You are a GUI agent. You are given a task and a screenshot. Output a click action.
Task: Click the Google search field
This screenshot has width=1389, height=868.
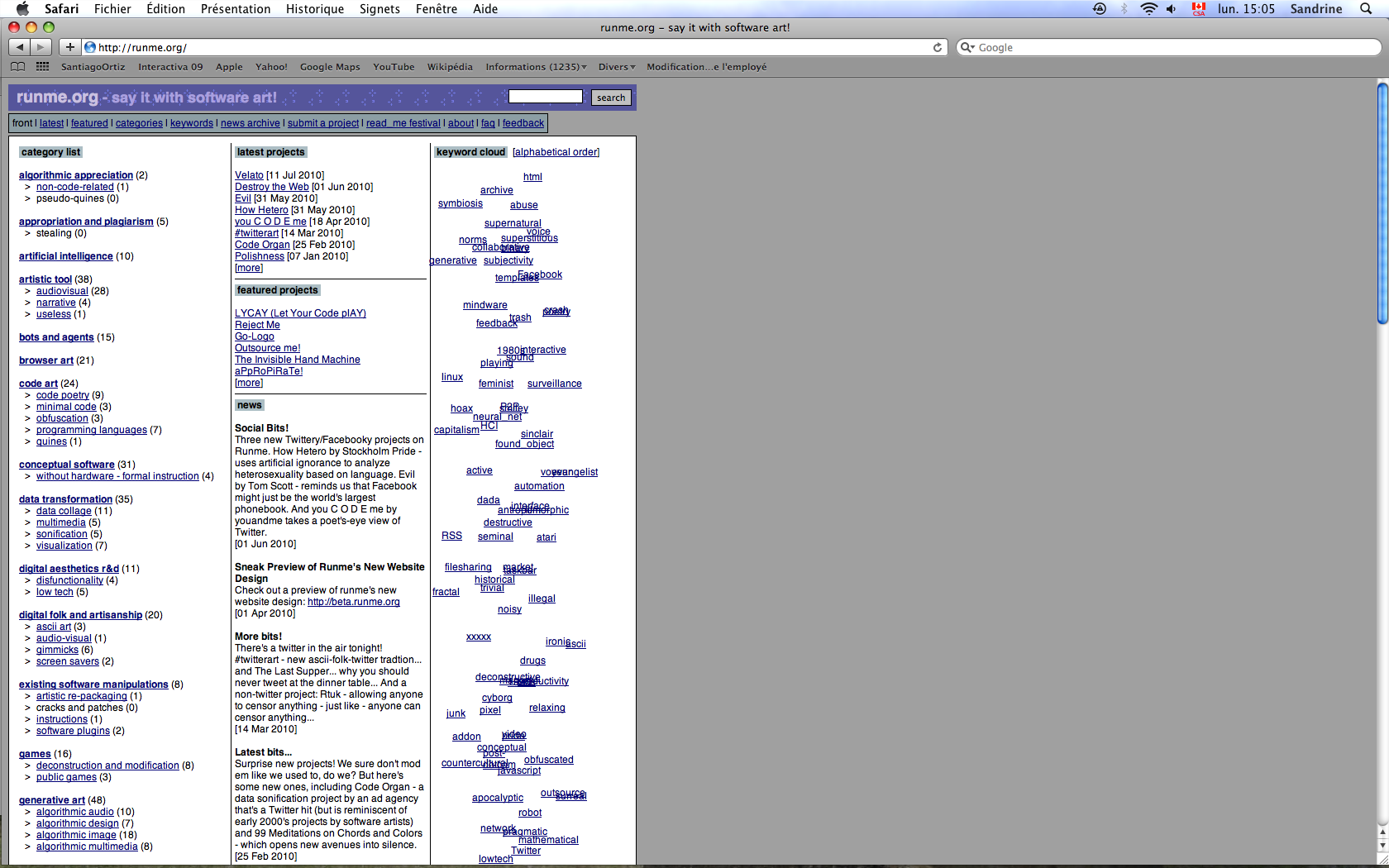1168,47
